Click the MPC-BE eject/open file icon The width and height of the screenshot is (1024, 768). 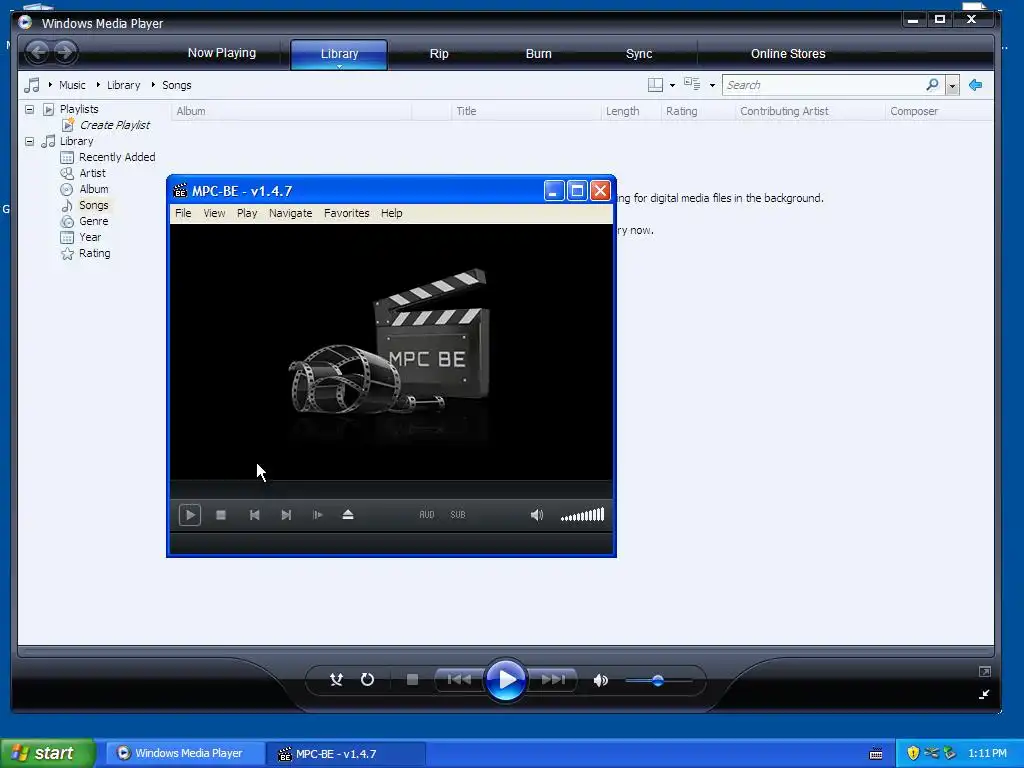tap(348, 515)
